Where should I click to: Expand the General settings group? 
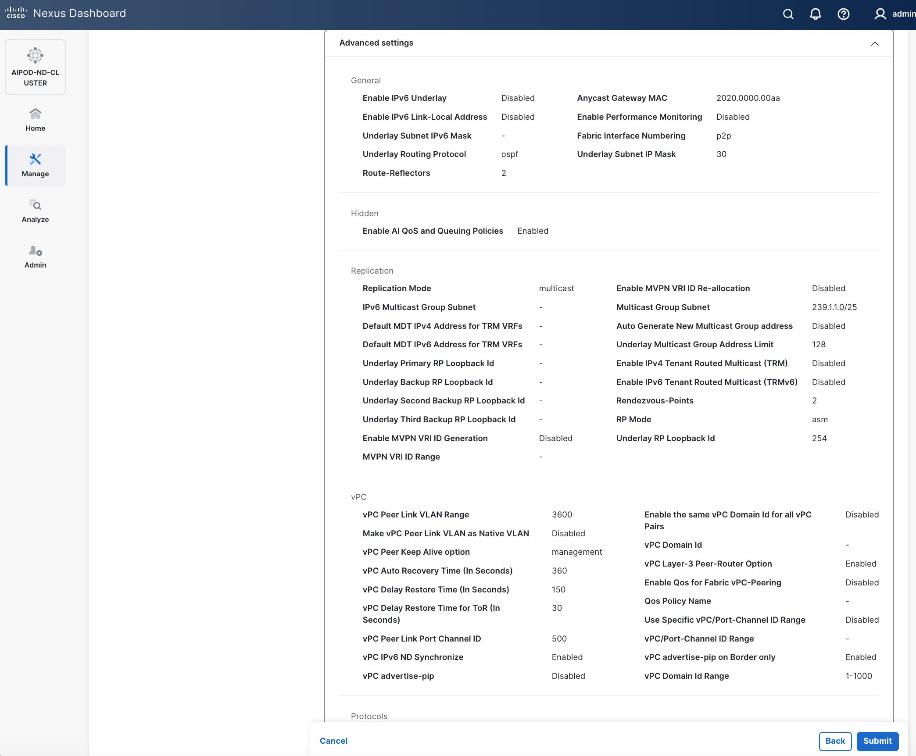pos(365,80)
